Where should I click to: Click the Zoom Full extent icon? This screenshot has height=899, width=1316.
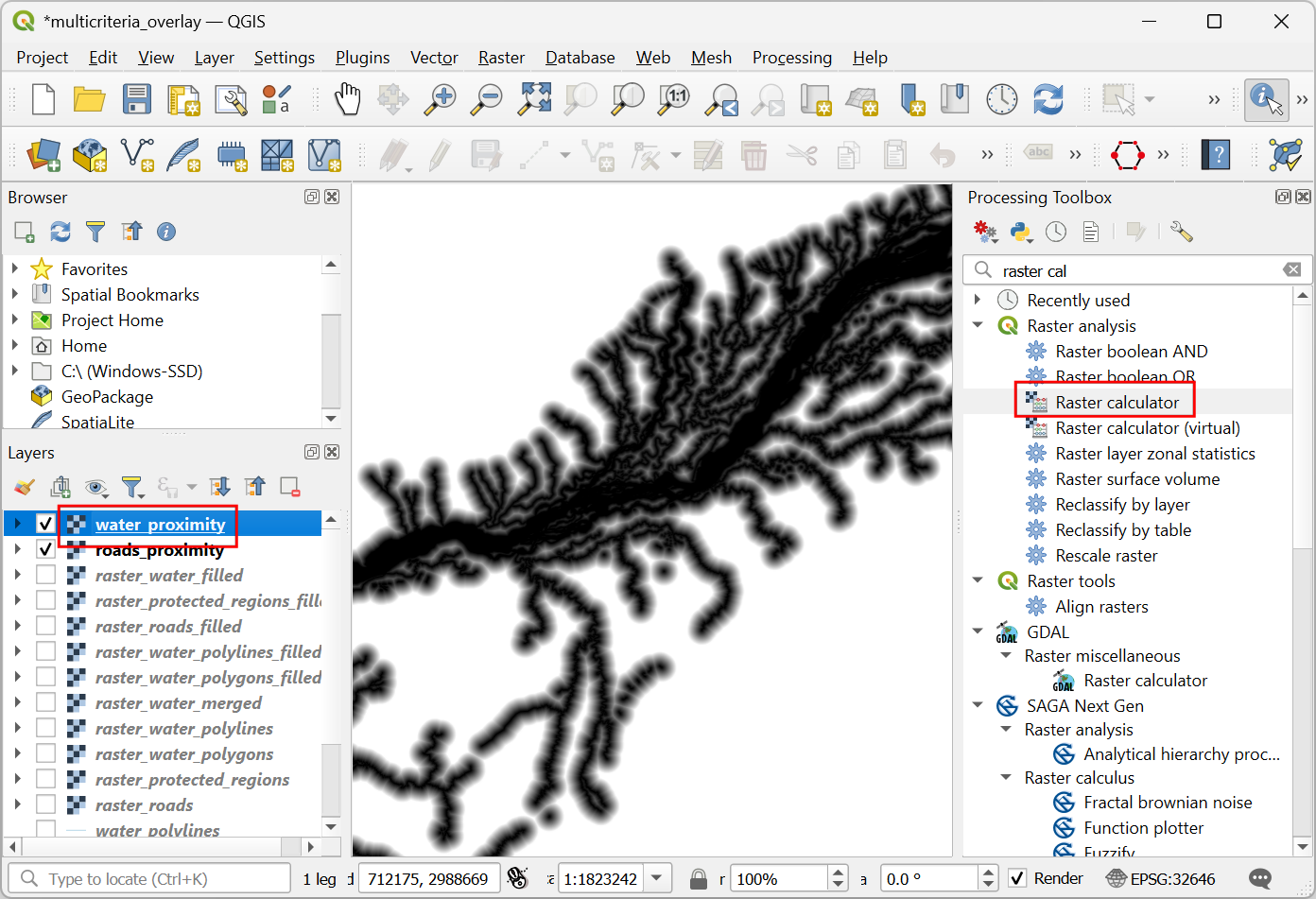[534, 99]
